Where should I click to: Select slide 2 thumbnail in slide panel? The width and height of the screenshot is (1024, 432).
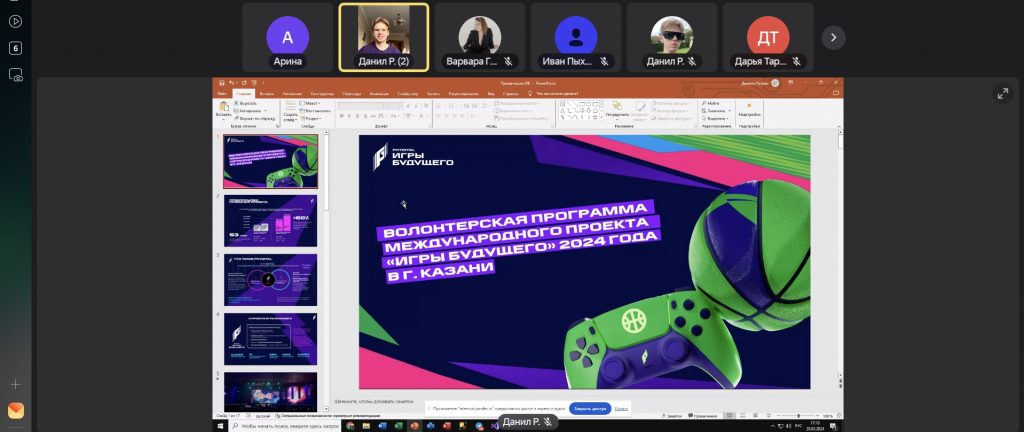[x=270, y=221]
